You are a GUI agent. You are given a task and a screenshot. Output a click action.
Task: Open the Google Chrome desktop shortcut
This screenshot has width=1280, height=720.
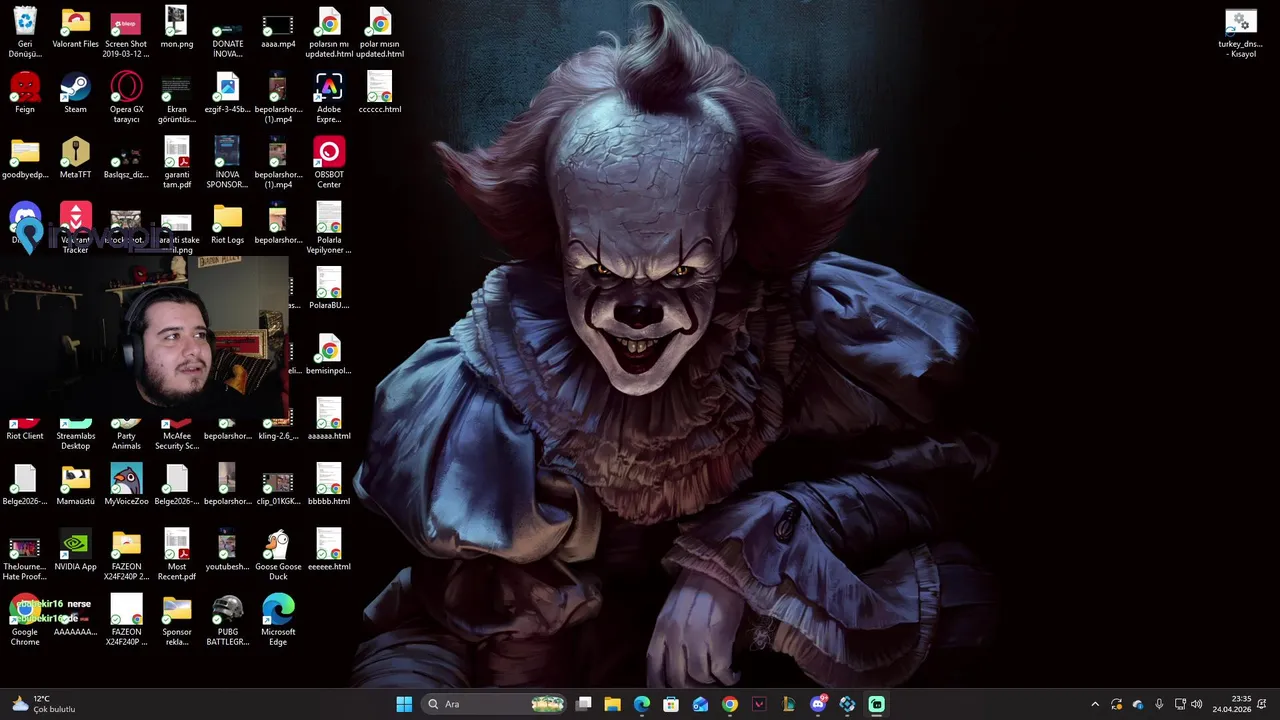[25, 620]
